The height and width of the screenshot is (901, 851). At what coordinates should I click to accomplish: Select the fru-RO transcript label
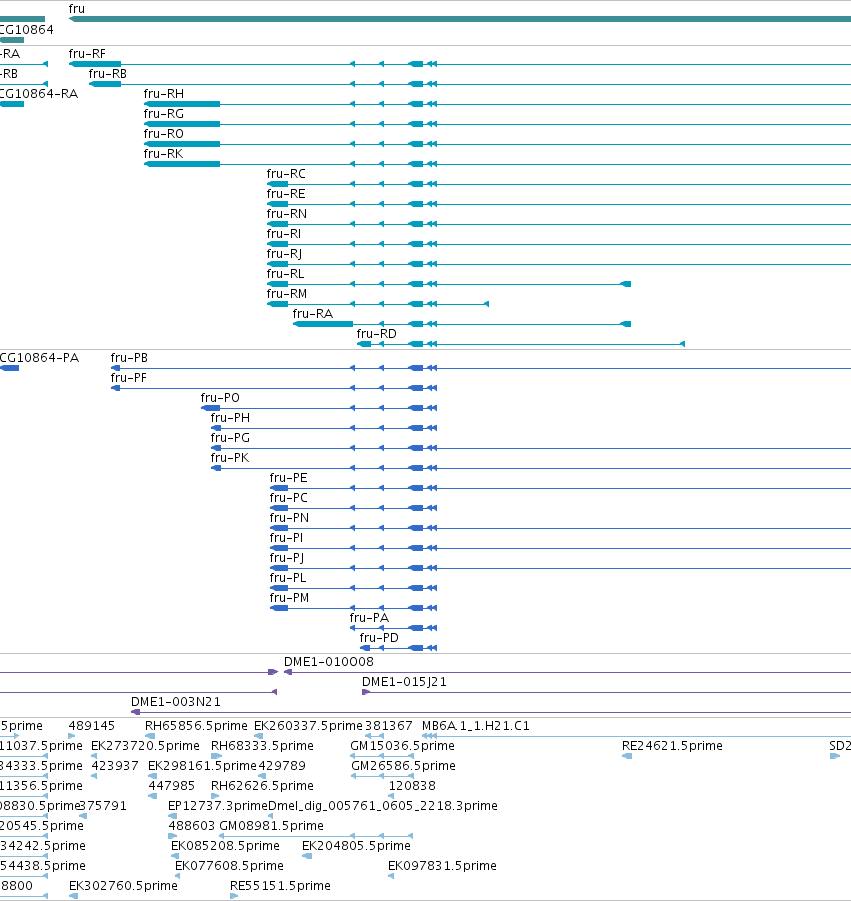(x=164, y=133)
